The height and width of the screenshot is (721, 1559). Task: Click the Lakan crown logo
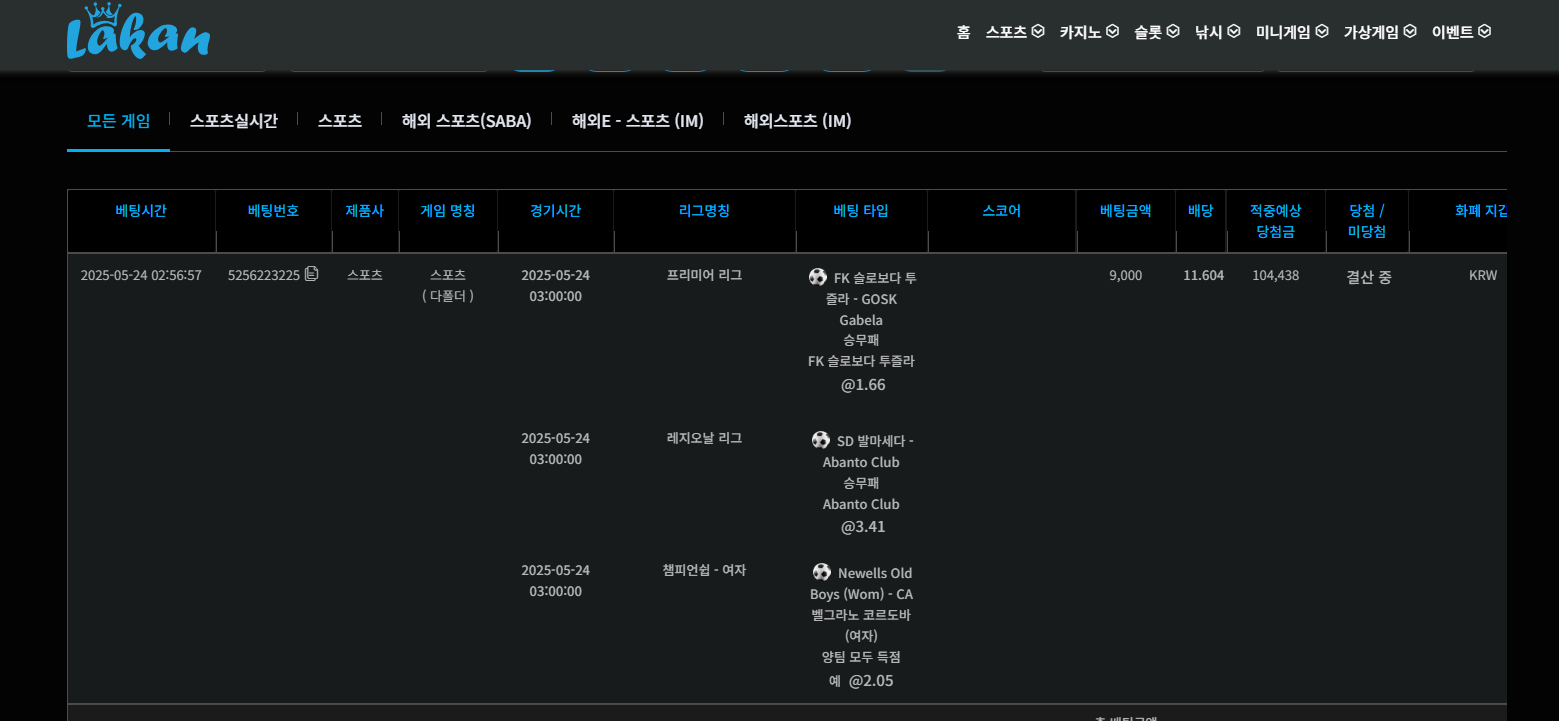pyautogui.click(x=138, y=32)
